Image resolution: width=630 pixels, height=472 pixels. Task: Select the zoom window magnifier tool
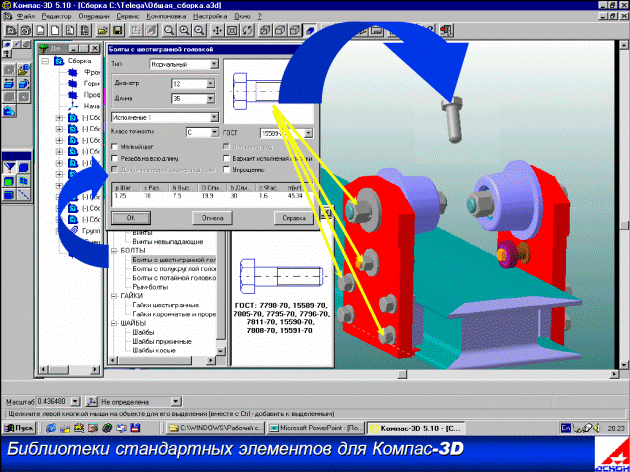click(x=169, y=30)
